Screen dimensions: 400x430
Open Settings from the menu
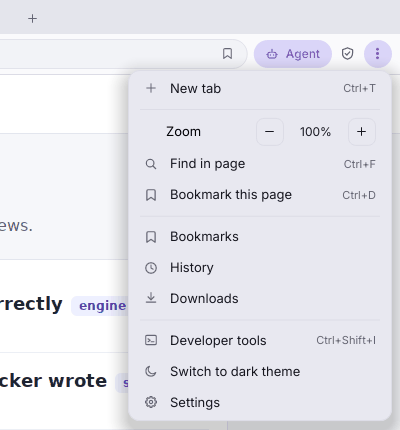coord(260,402)
